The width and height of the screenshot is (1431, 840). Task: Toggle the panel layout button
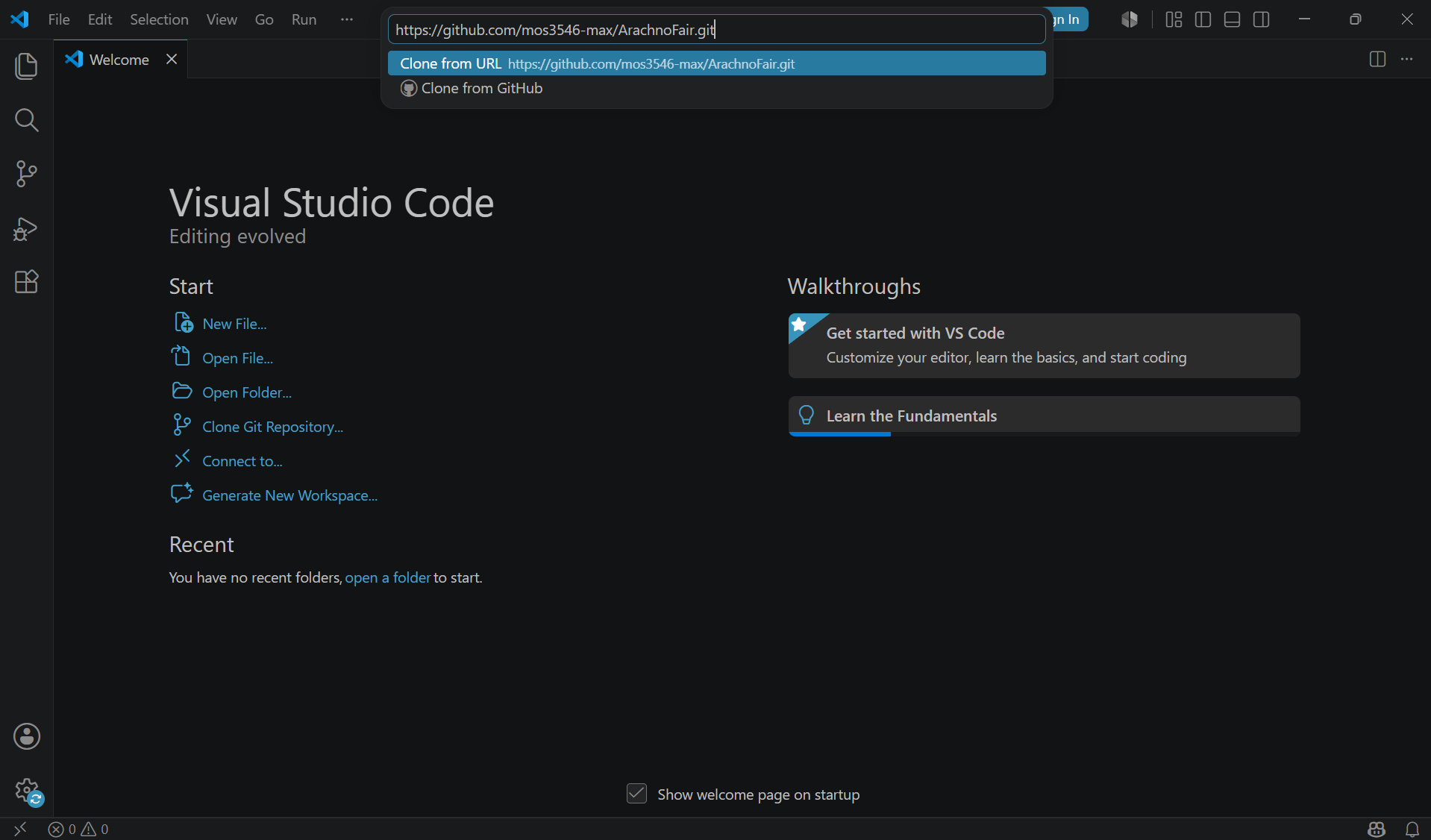[1233, 19]
